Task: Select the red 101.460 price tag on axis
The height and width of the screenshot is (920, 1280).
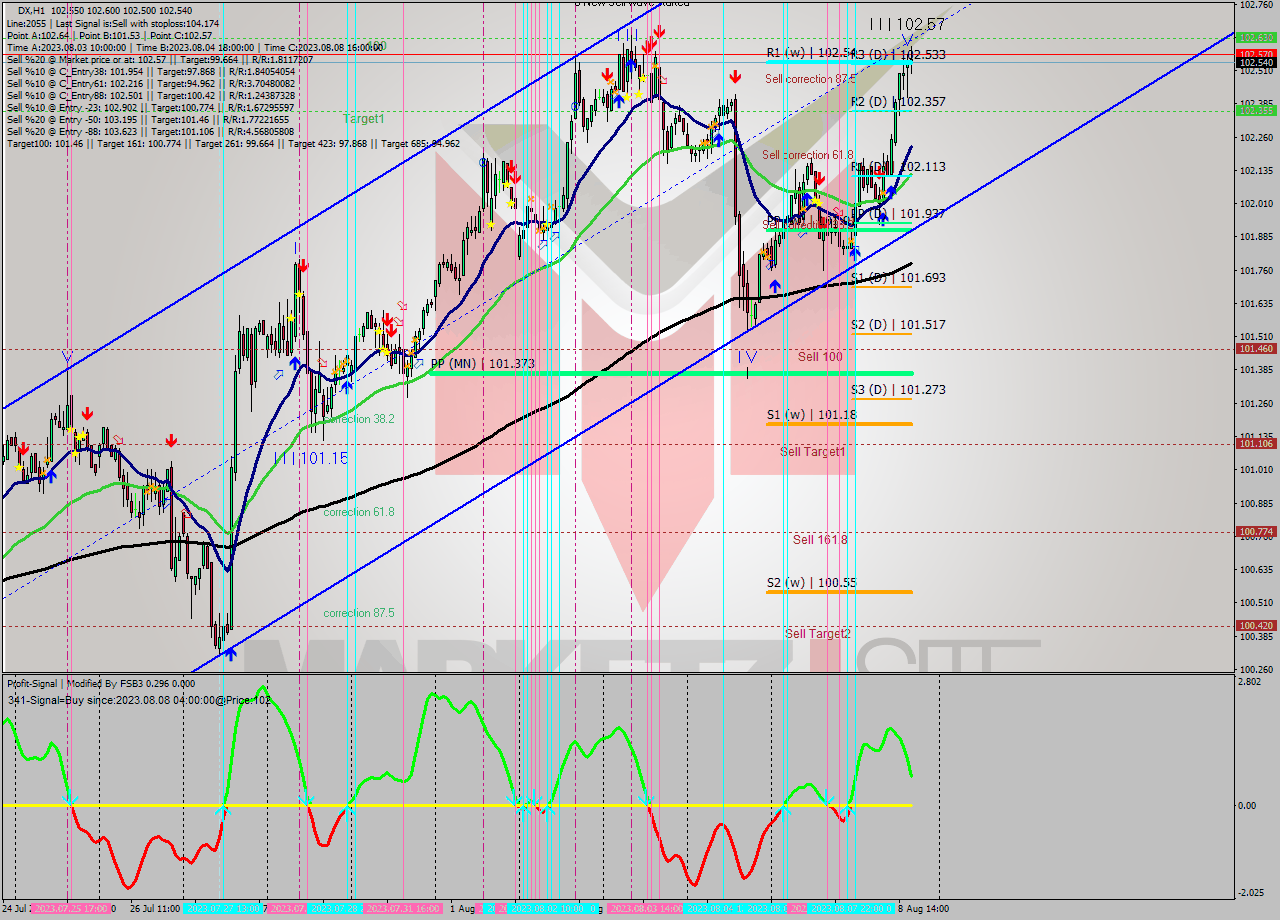Action: [1256, 349]
